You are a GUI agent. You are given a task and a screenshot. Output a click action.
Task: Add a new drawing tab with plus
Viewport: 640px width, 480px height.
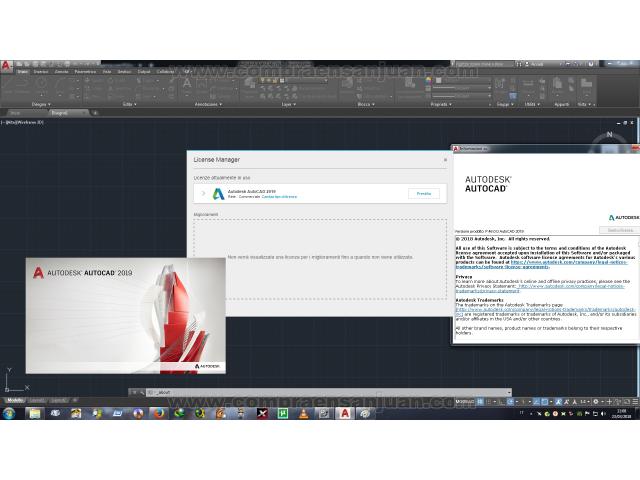(95, 113)
